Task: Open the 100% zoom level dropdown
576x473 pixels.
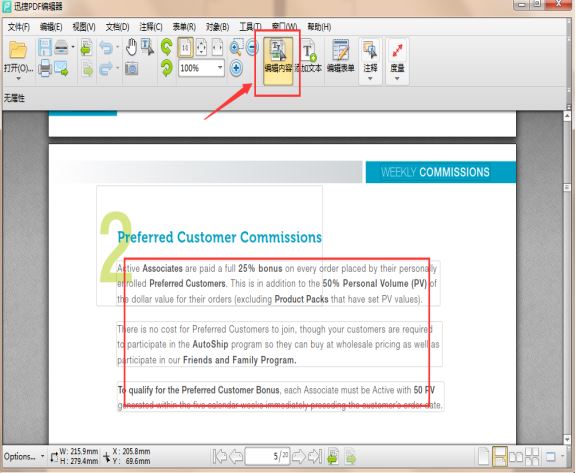Action: pyautogui.click(x=220, y=68)
